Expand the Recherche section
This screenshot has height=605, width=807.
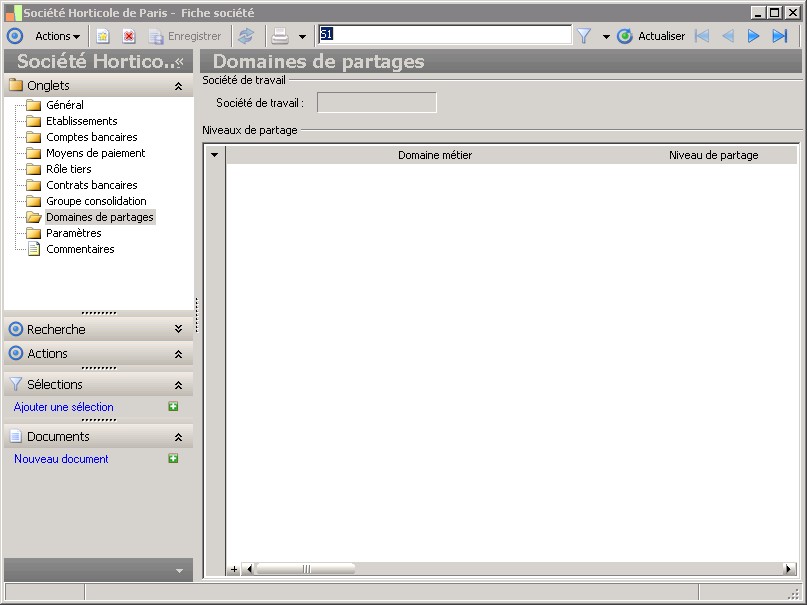[178, 329]
